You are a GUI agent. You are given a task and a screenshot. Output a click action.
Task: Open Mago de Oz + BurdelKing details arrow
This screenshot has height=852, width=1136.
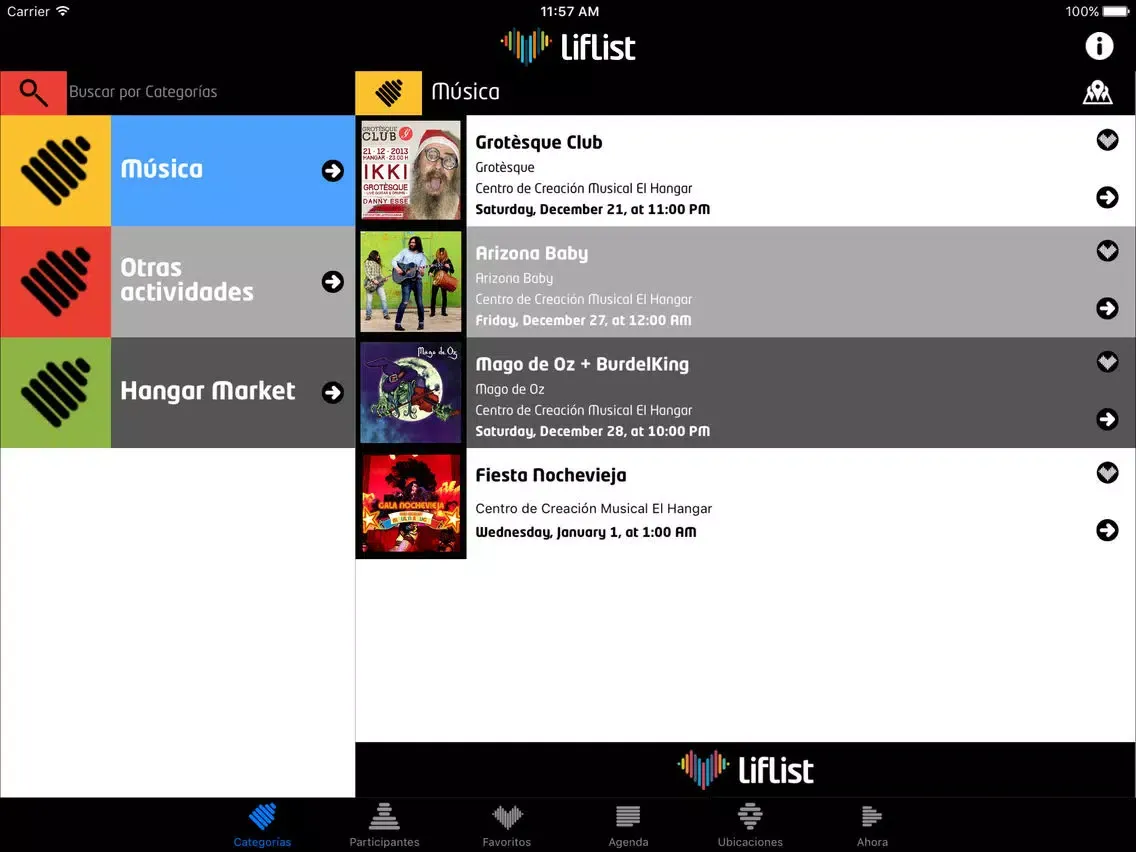pos(1107,419)
